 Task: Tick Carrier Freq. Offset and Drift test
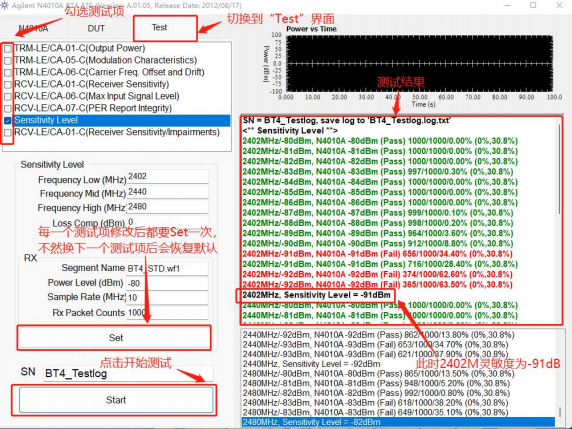(8, 73)
